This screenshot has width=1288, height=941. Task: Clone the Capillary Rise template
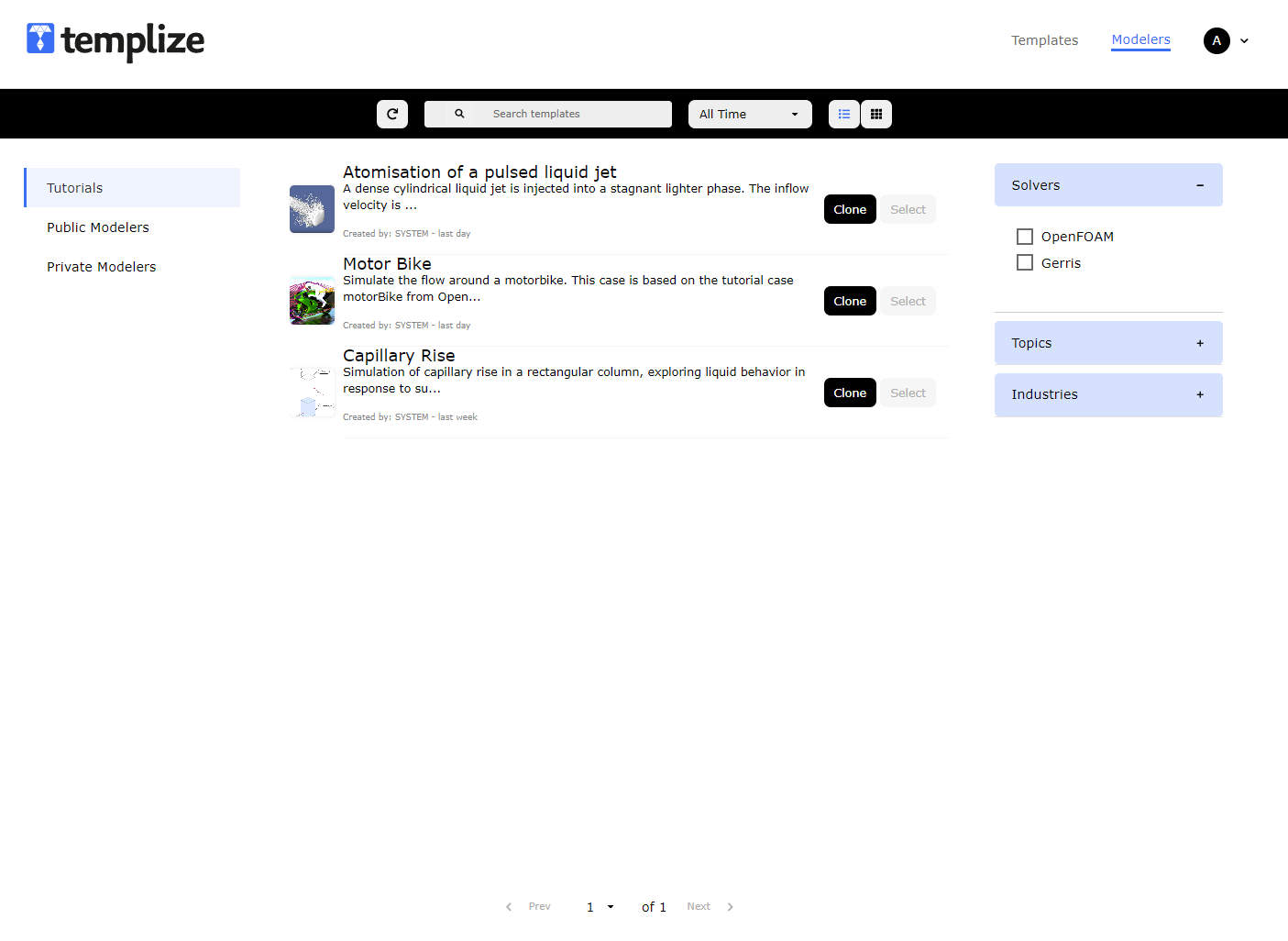click(850, 393)
